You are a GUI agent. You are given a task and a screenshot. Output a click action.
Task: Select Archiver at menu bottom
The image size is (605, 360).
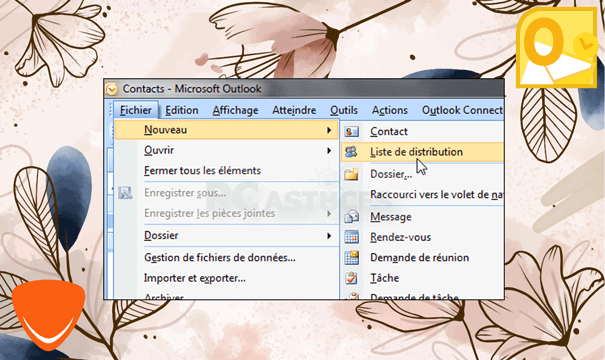pyautogui.click(x=226, y=295)
